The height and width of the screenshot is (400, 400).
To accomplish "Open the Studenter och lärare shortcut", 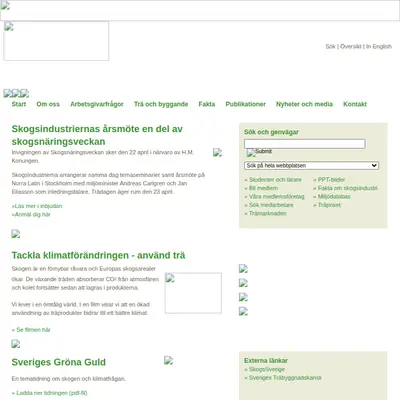I will (x=275, y=180).
